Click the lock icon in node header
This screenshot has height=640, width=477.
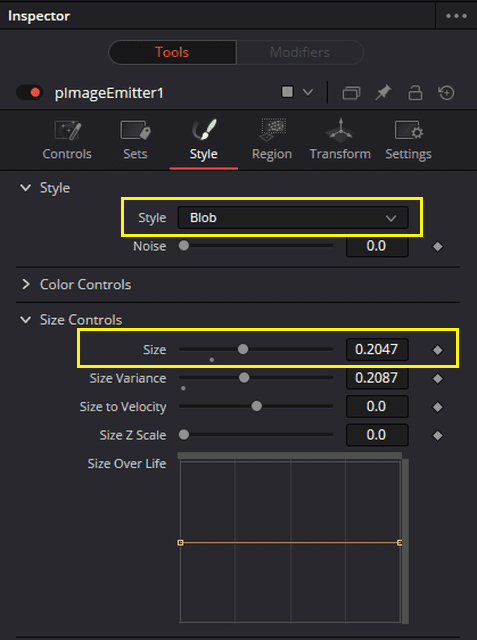415,93
